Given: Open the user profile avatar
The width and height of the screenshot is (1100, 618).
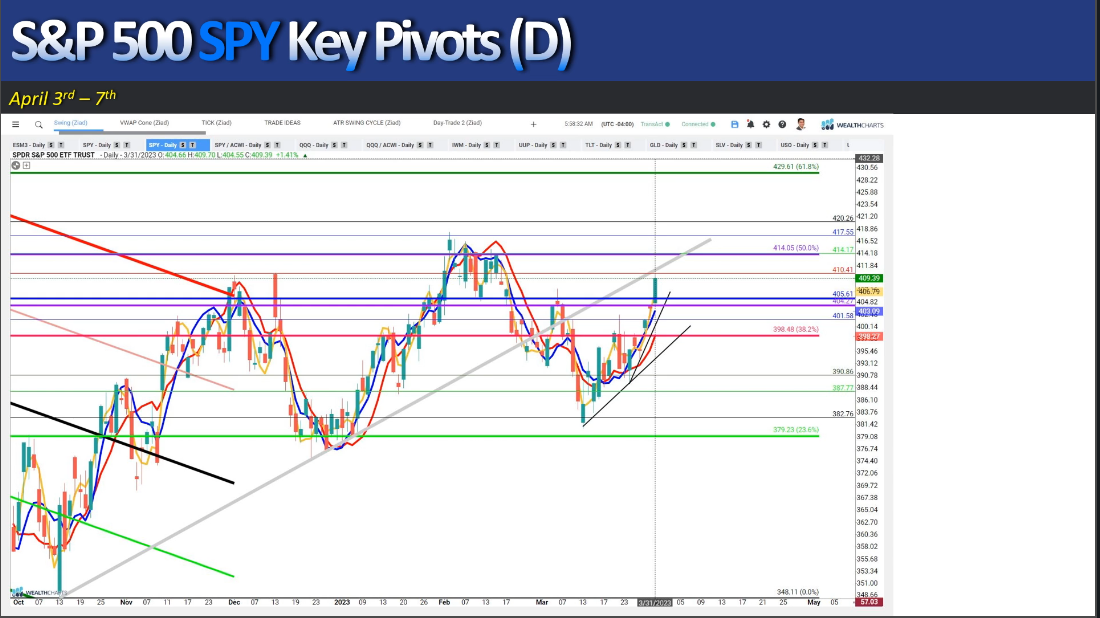Looking at the screenshot, I should pos(800,124).
